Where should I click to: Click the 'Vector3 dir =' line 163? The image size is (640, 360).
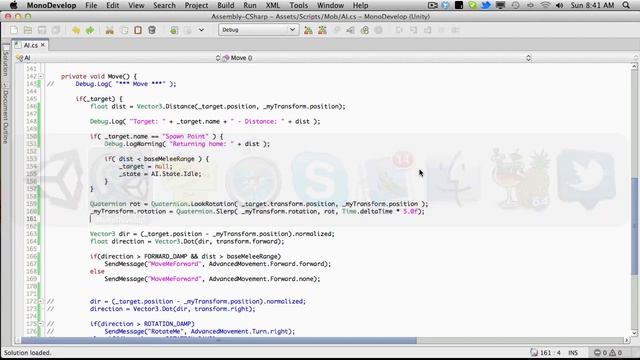[x=212, y=234]
